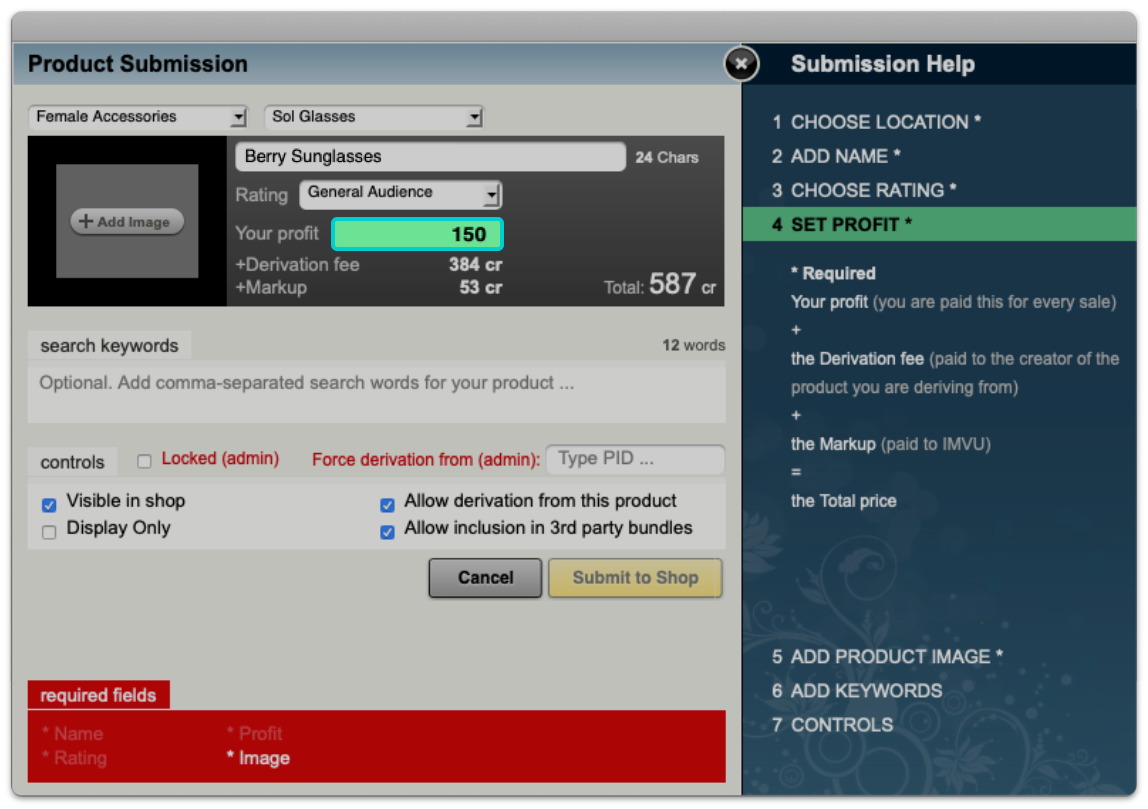1148x809 pixels.
Task: Click the Cancel button
Action: tap(485, 578)
